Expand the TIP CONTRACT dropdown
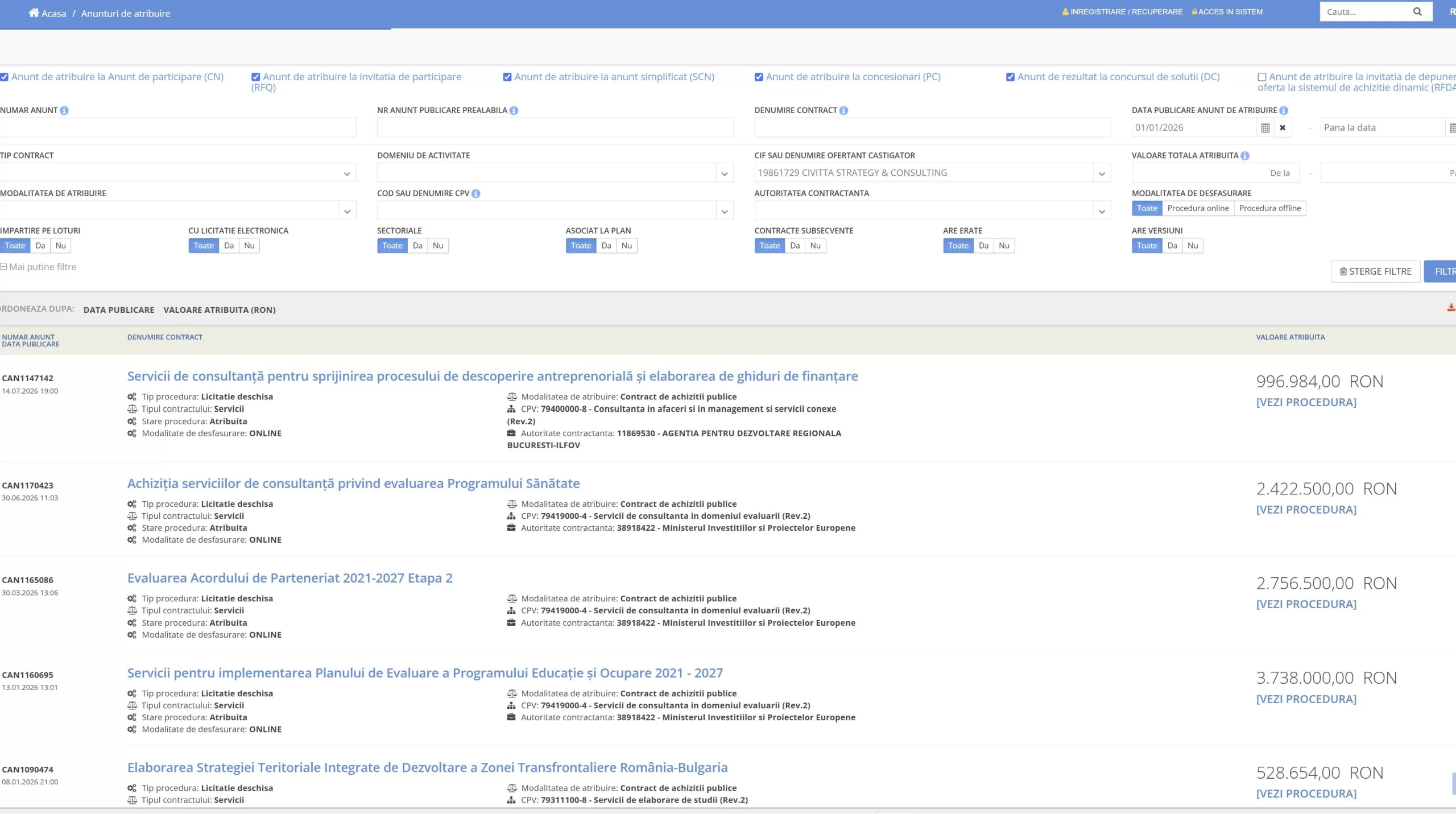This screenshot has width=1456, height=814. (347, 173)
